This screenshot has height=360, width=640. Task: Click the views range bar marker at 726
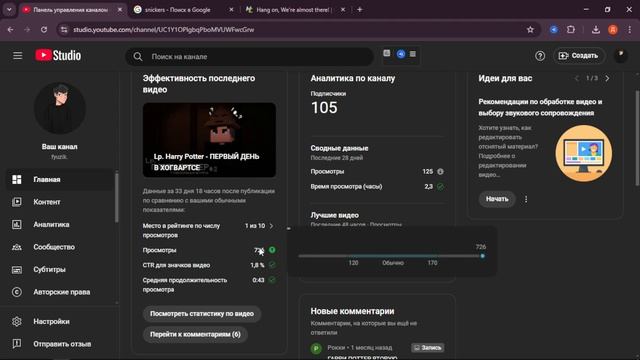[x=482, y=256]
